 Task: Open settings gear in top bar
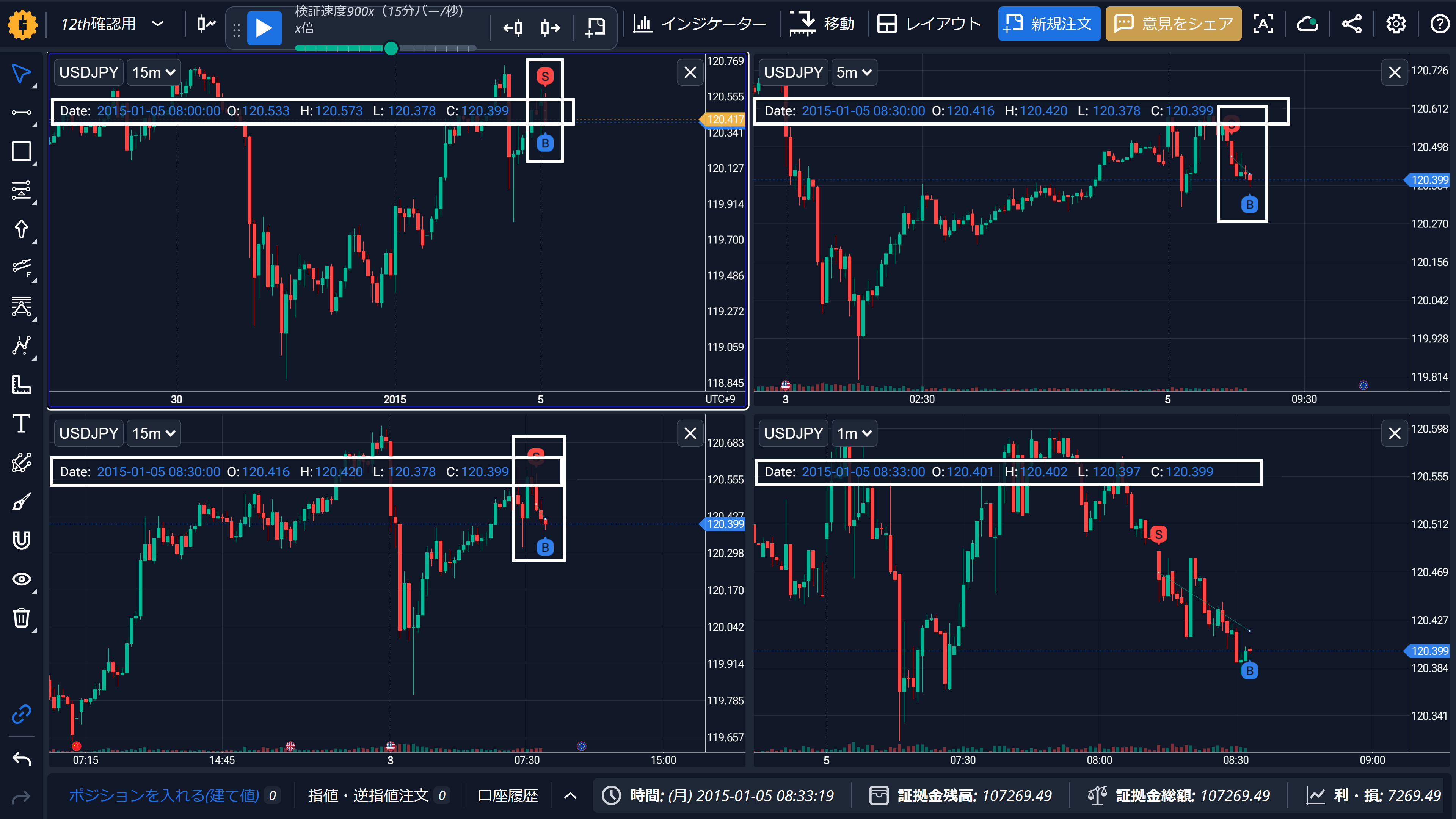click(x=1395, y=24)
